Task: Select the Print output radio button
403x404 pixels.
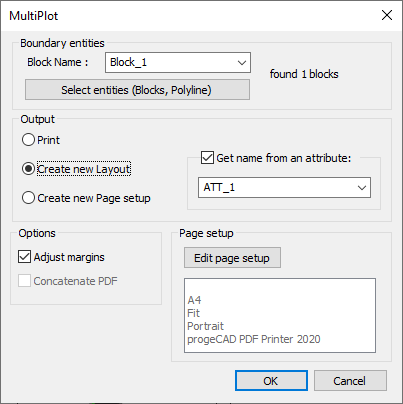Action: 28,140
